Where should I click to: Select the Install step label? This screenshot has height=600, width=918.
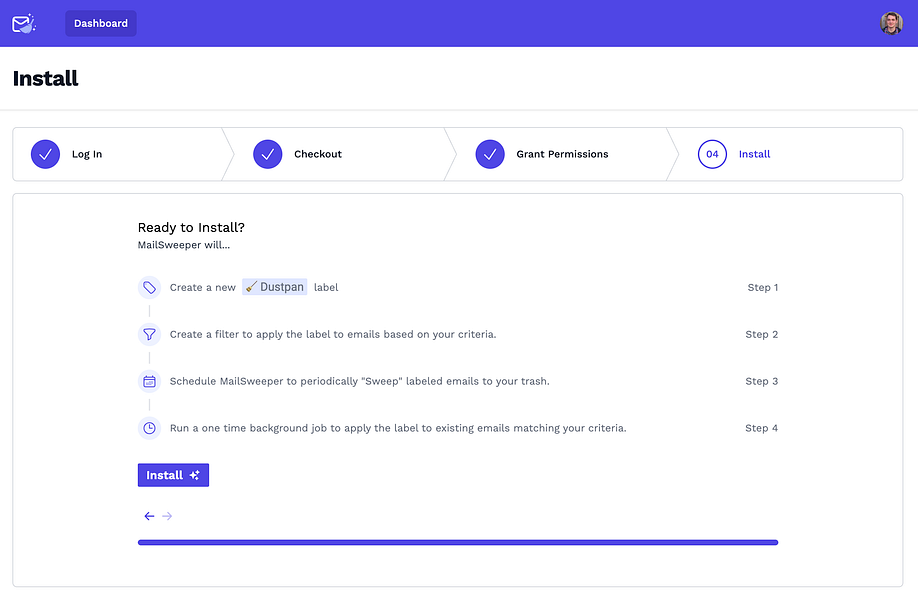click(754, 154)
